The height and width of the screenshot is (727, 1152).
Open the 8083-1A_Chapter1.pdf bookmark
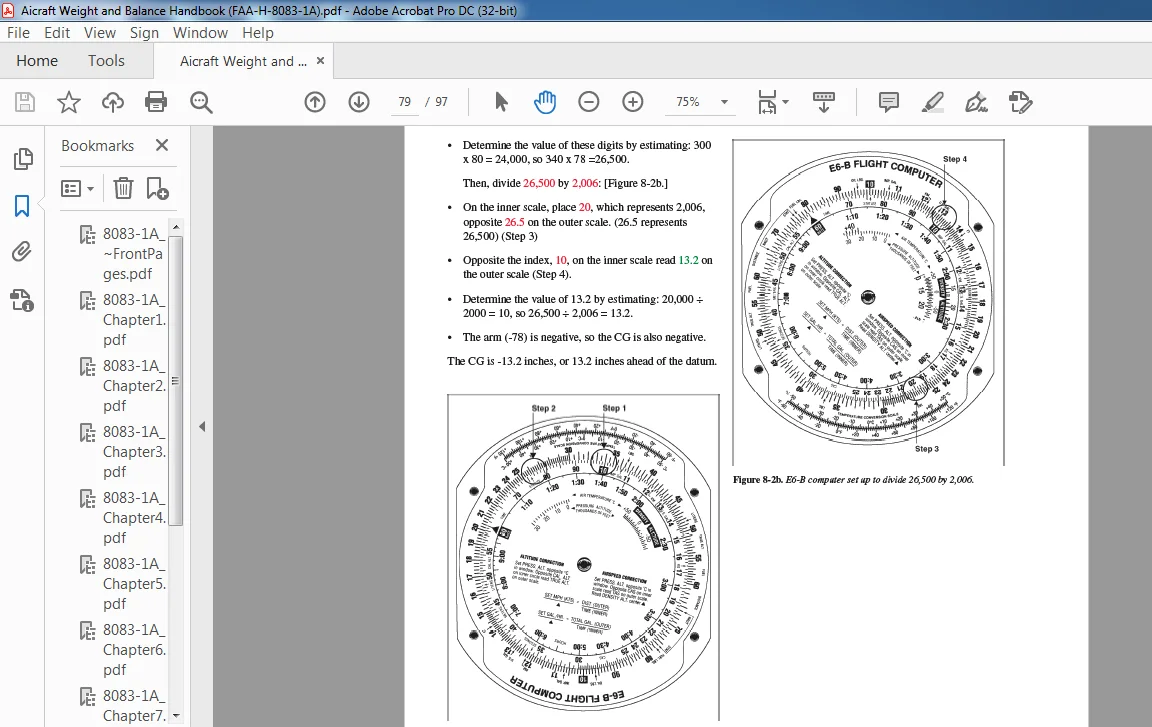(134, 319)
